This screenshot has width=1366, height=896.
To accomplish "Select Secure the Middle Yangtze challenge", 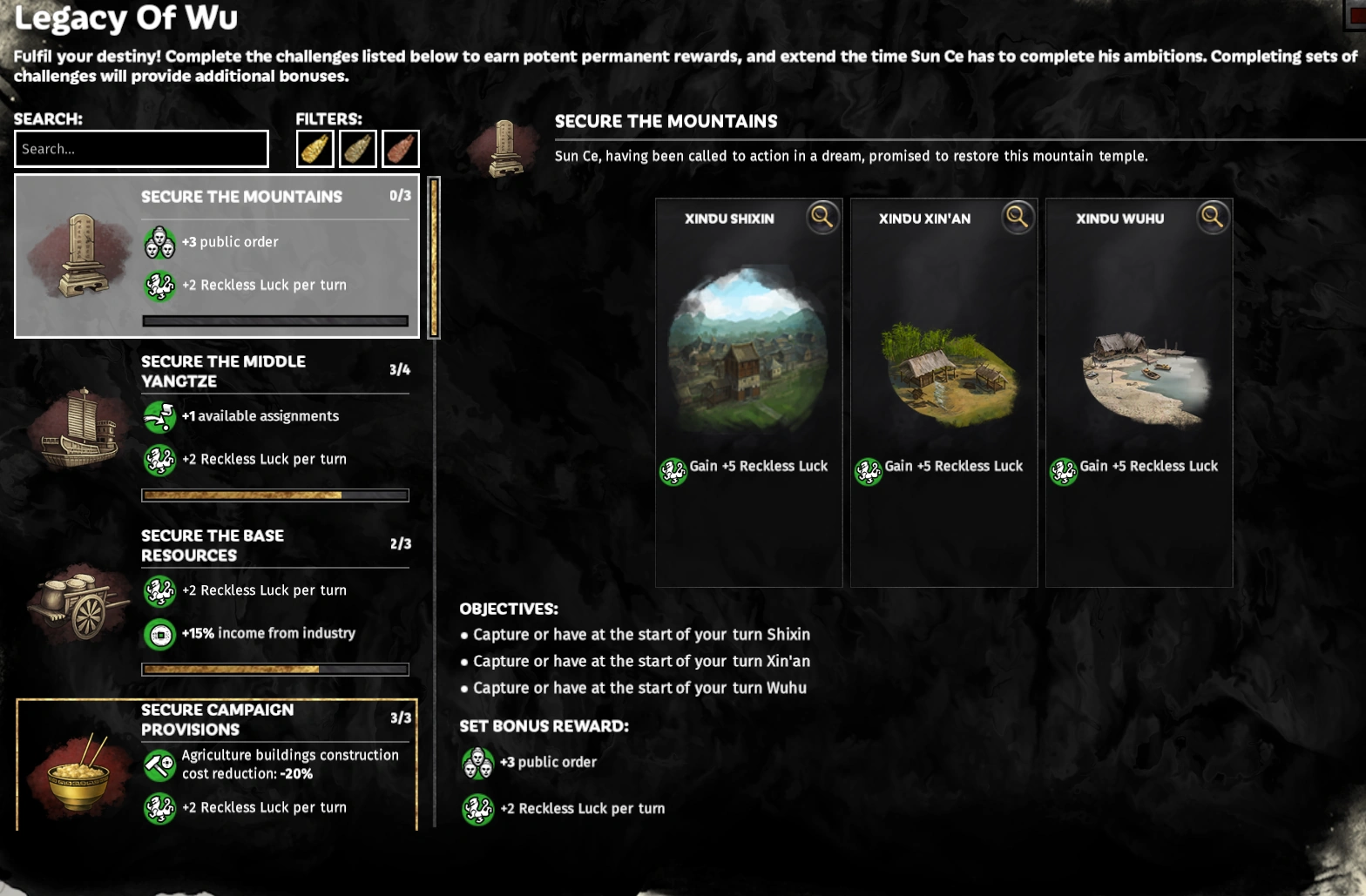I will (217, 428).
